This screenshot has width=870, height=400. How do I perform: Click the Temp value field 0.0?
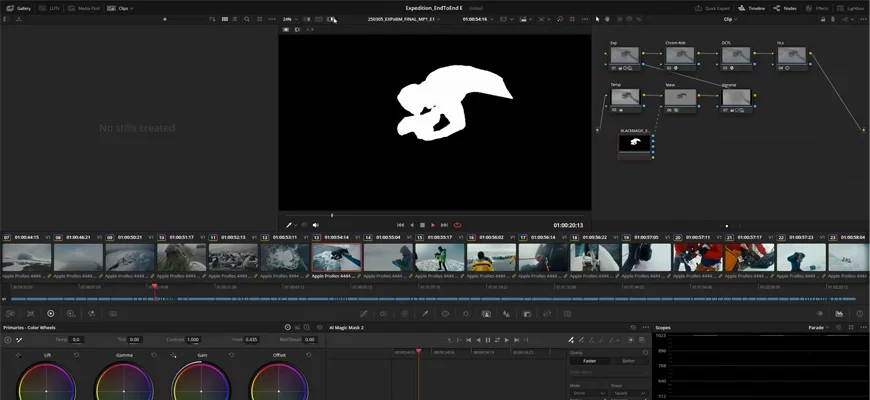click(76, 340)
